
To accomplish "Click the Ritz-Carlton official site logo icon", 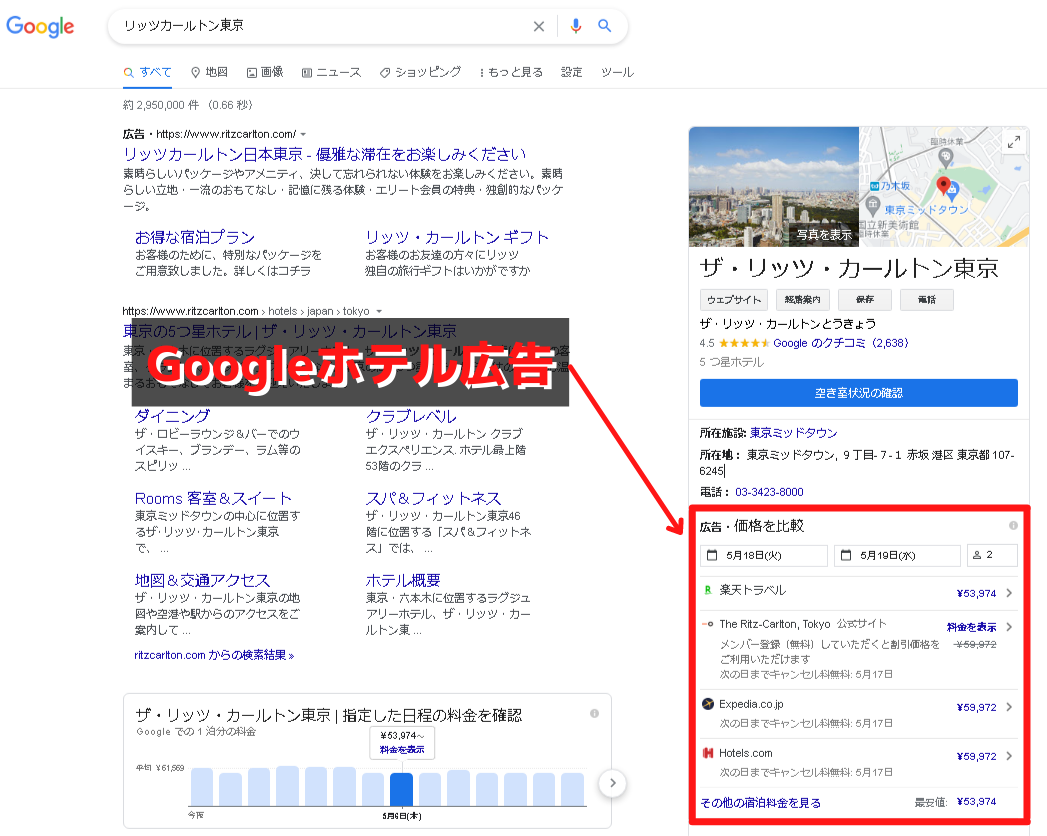I will click(x=708, y=624).
